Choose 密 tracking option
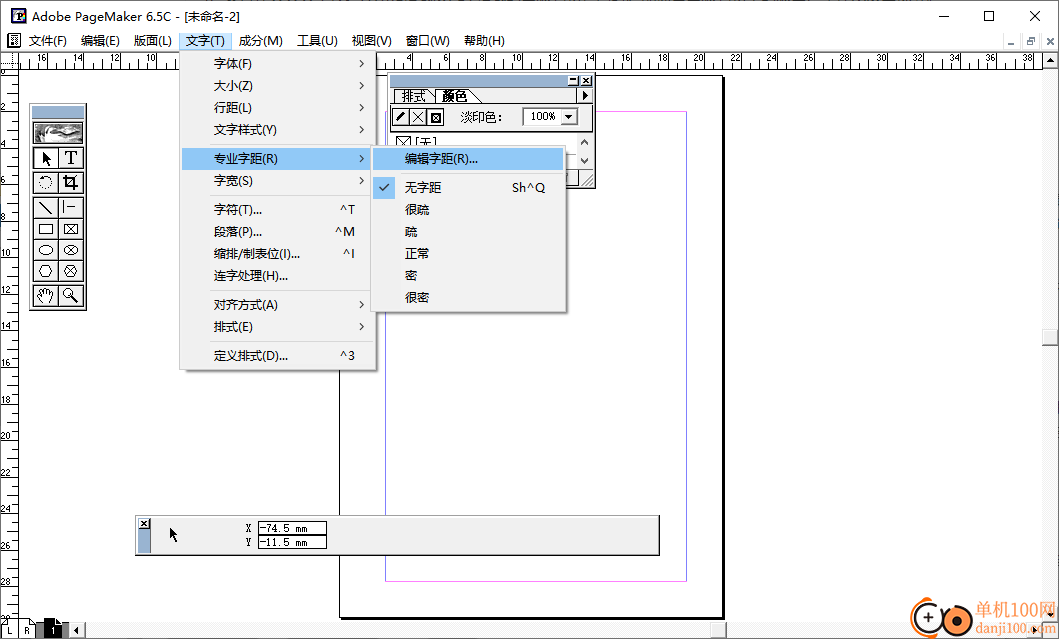Image resolution: width=1059 pixels, height=639 pixels. coord(468,276)
